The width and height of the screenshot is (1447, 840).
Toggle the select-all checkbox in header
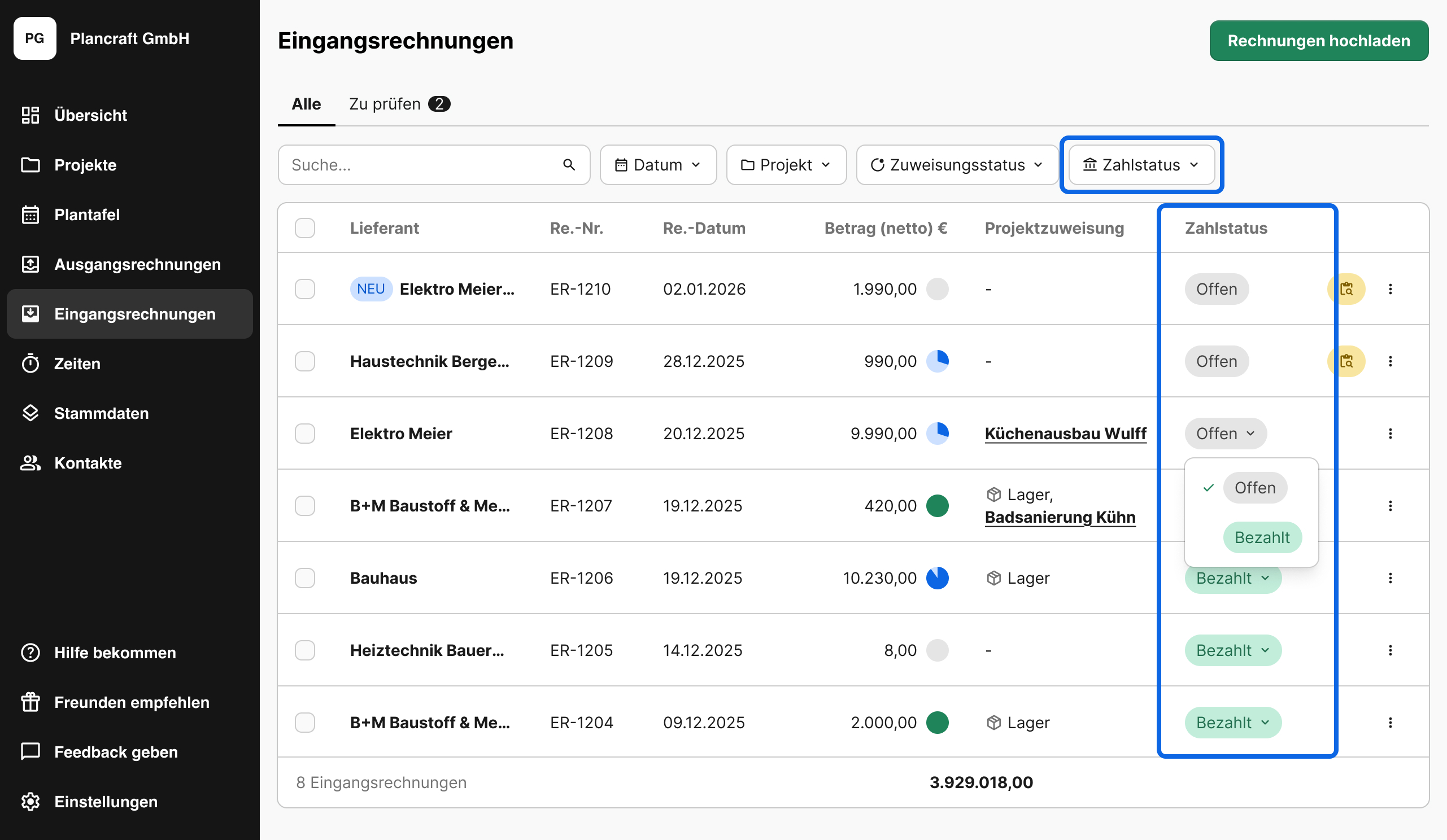click(305, 228)
